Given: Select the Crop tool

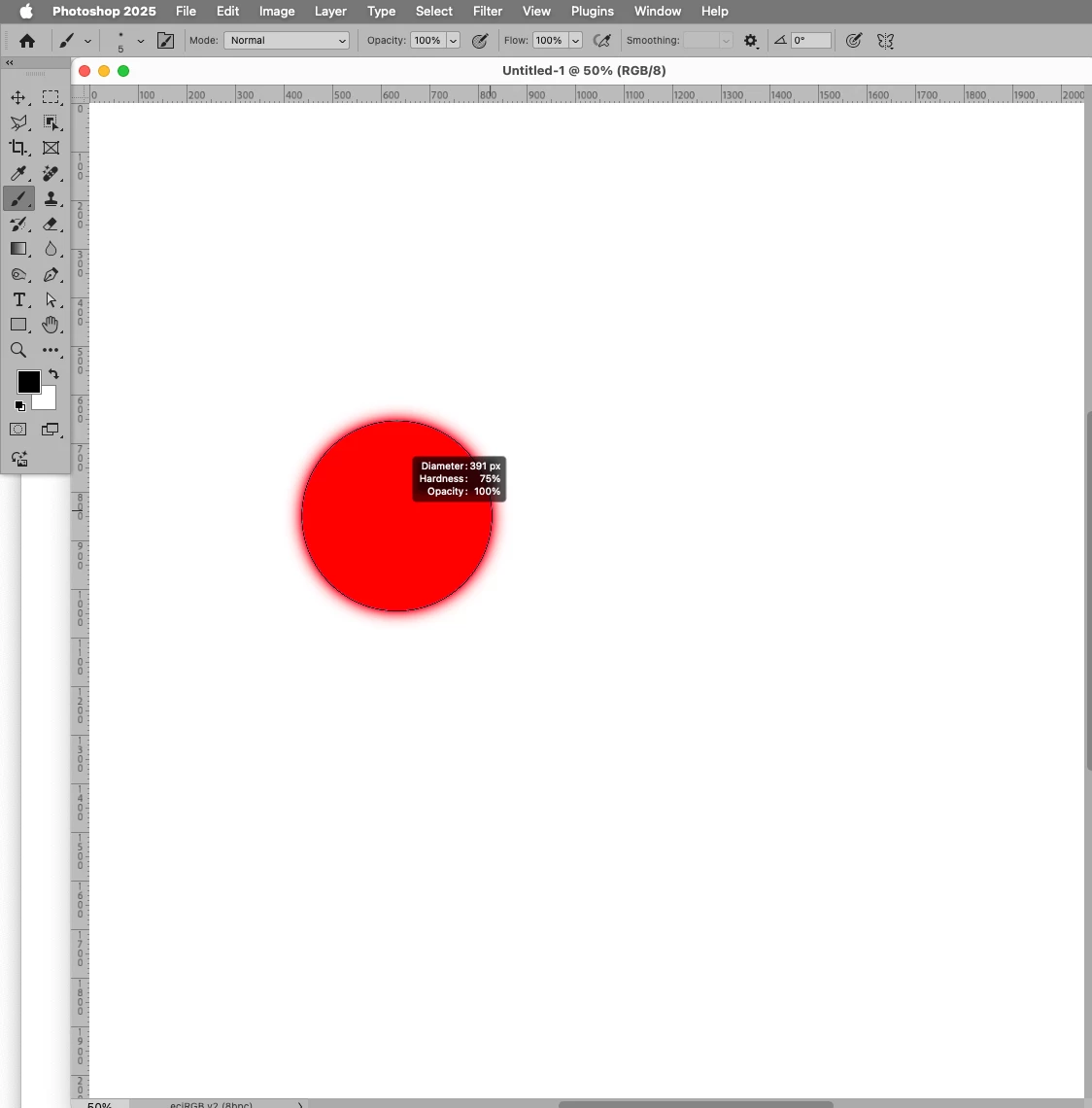Looking at the screenshot, I should [18, 148].
